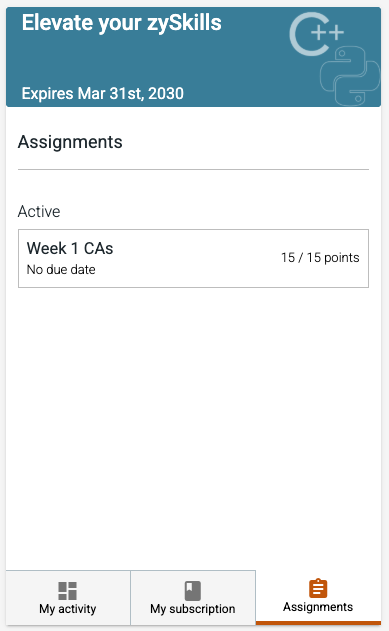Click the My activity dashboard icon

point(68,591)
